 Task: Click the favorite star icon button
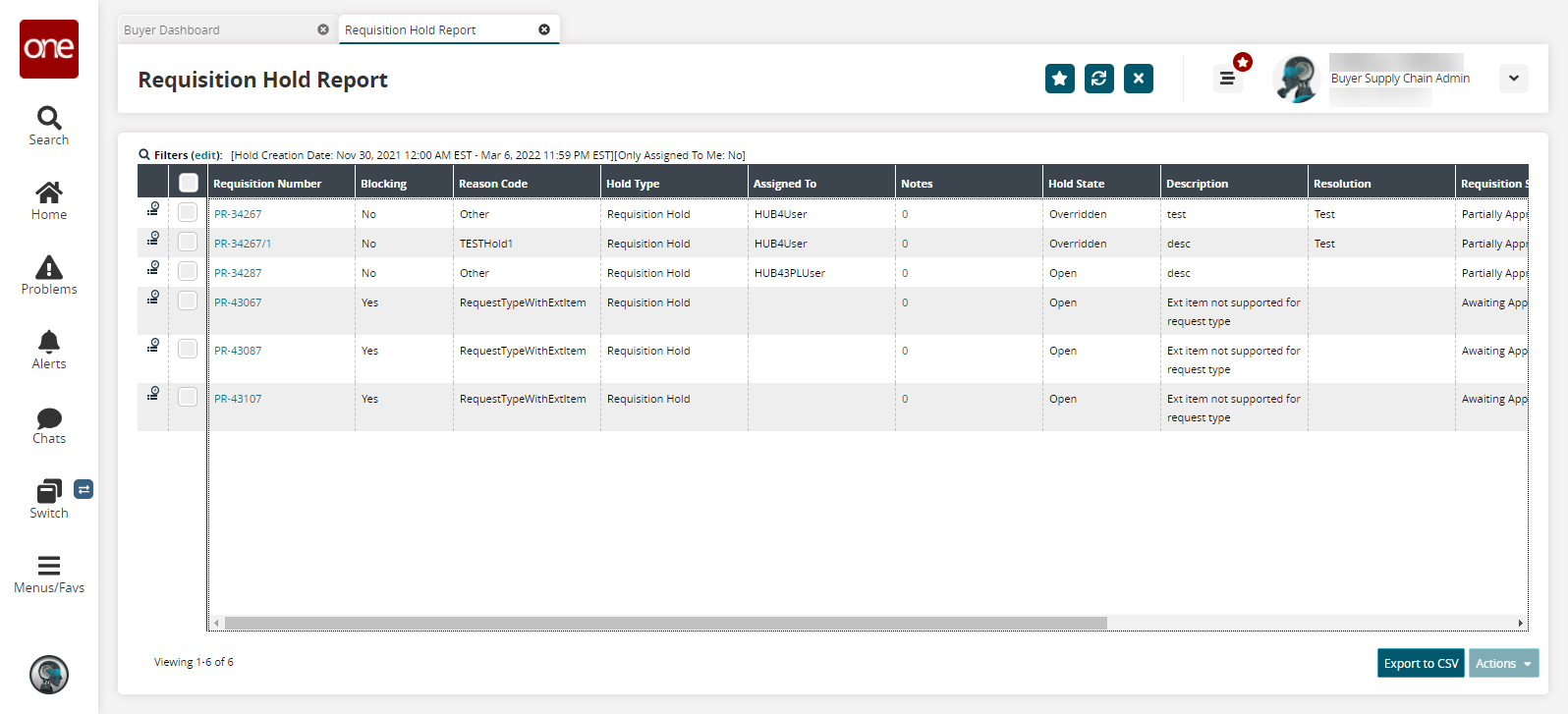click(1059, 79)
